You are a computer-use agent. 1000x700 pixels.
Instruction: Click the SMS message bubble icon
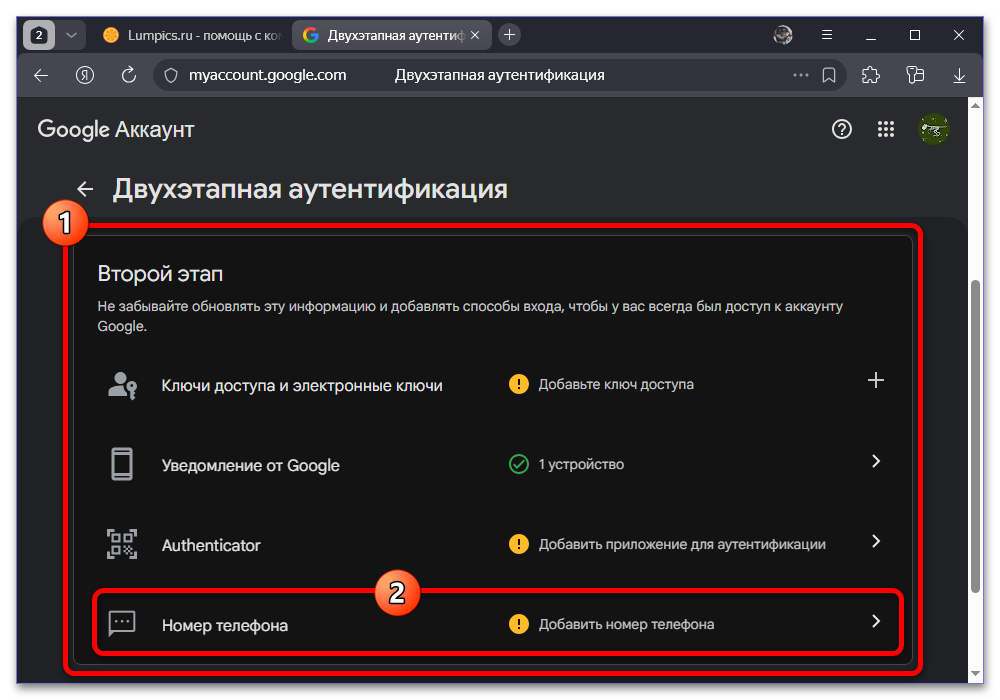point(122,623)
